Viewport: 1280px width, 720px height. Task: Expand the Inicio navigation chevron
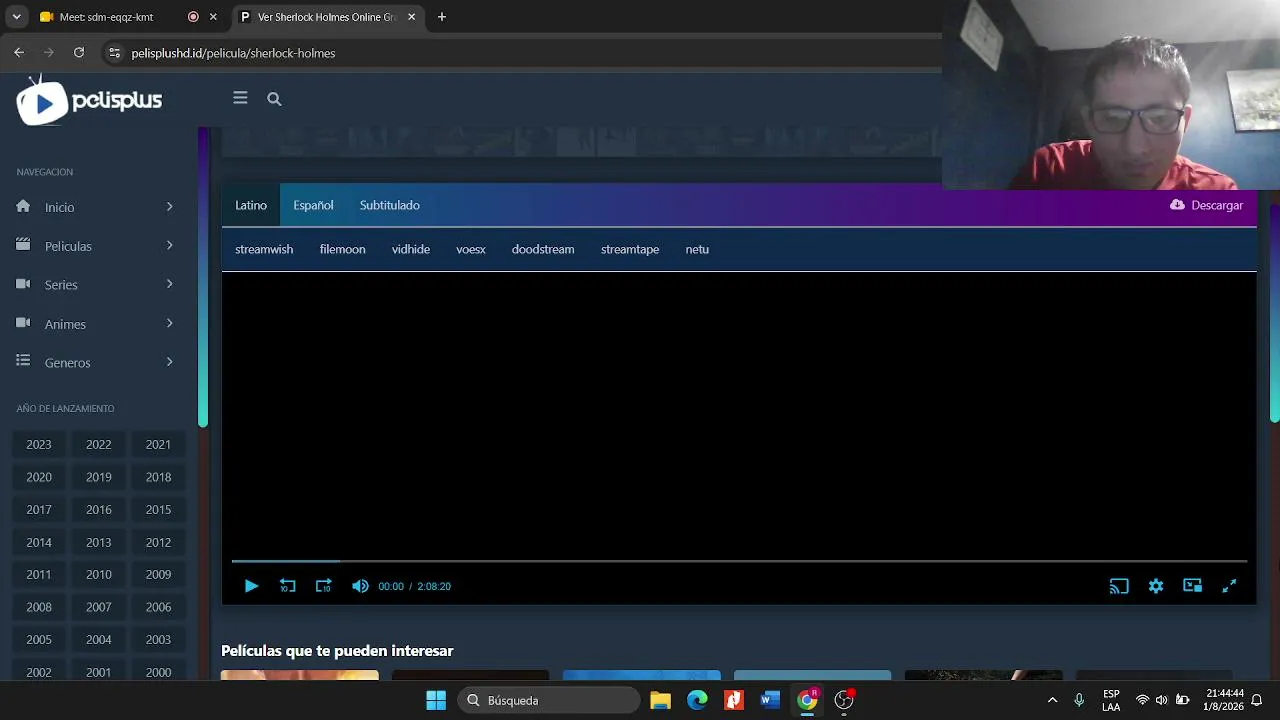point(169,207)
